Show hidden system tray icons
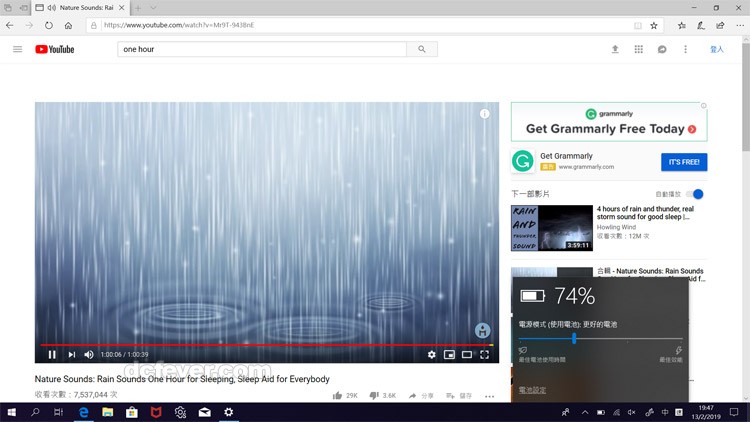The image size is (750, 422). click(585, 412)
